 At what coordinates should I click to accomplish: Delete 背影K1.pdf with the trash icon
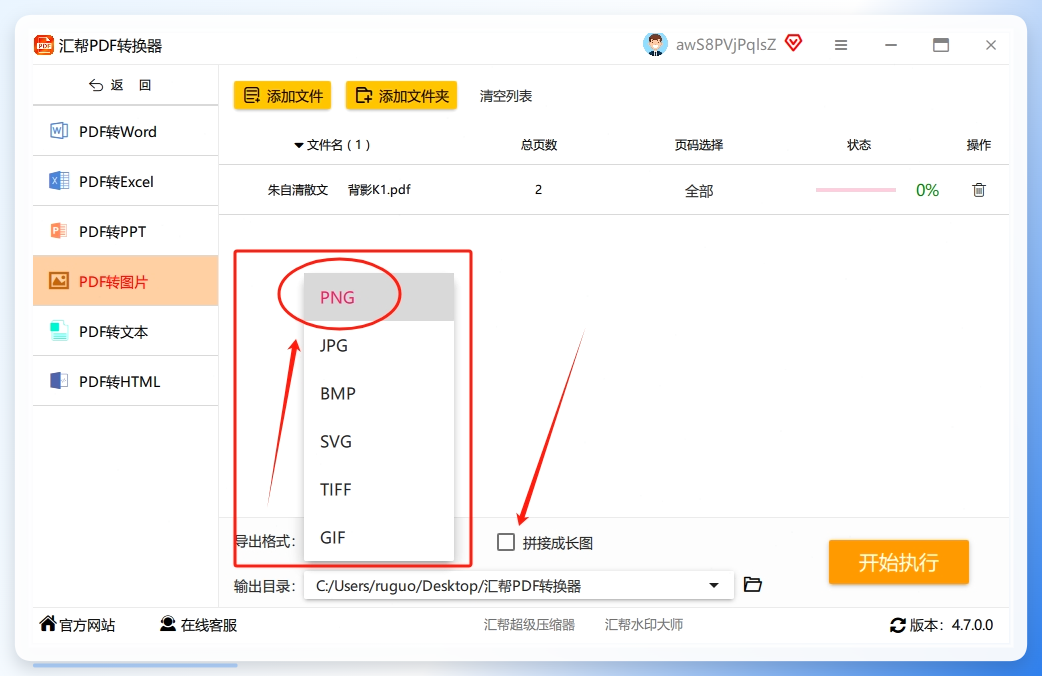point(978,190)
